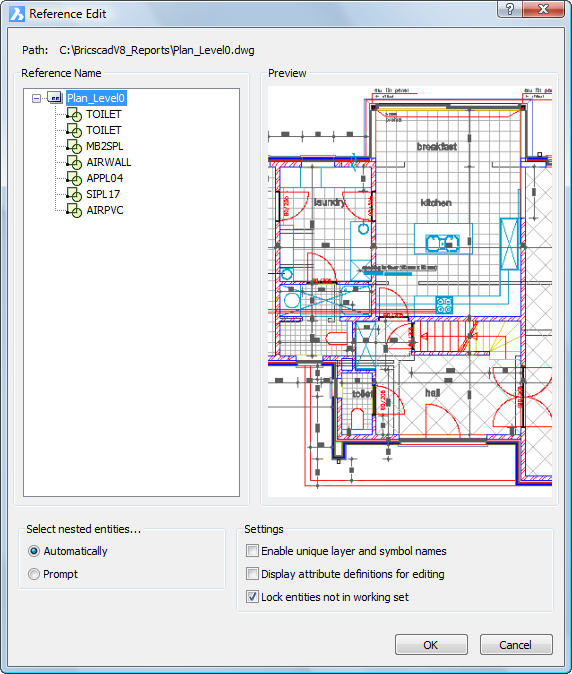Select the Prompt radio option
The image size is (572, 674).
34,574
